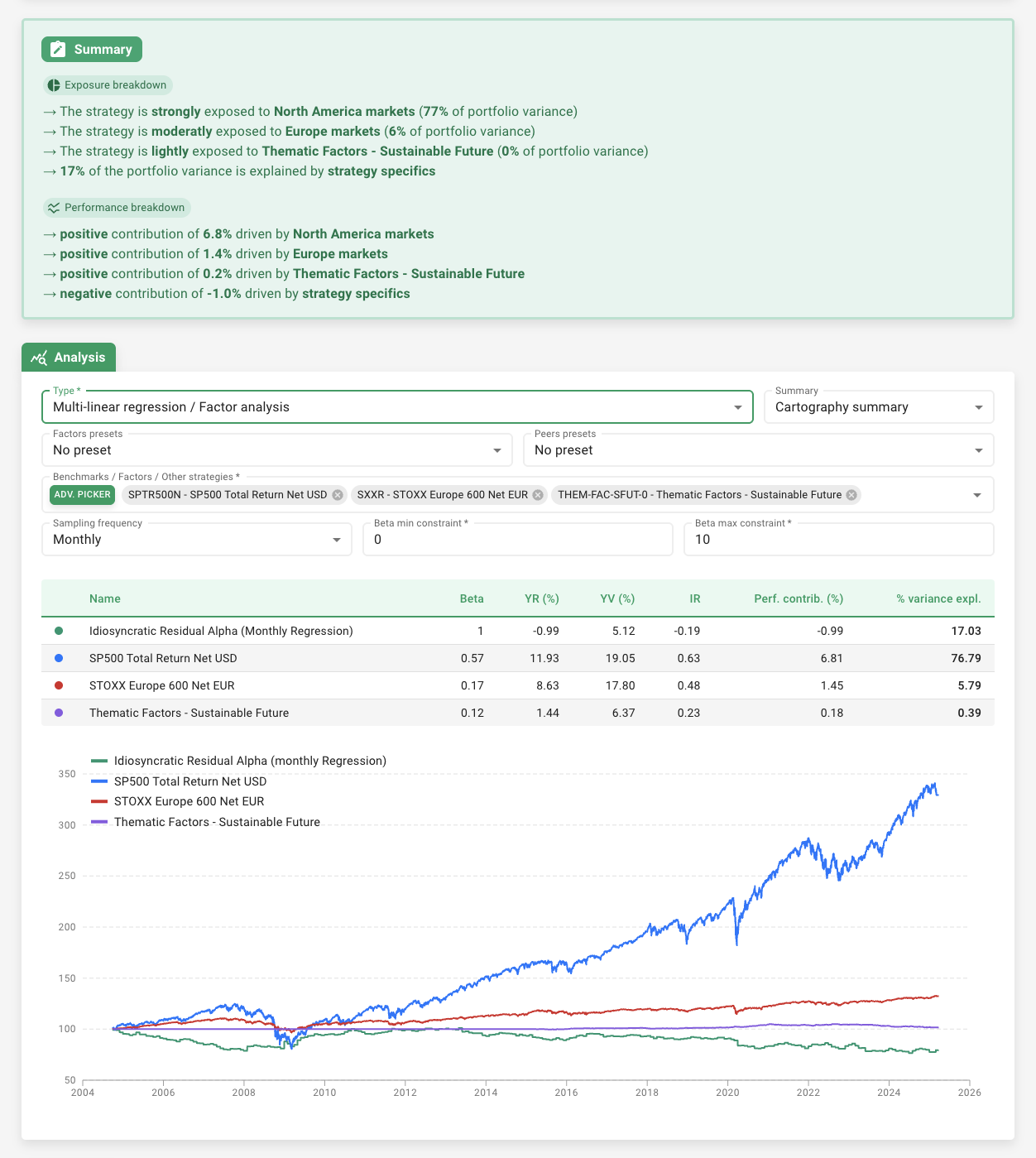Viewport: 1036px width, 1158px height.
Task: Click the Beta min constraint field
Action: point(518,540)
